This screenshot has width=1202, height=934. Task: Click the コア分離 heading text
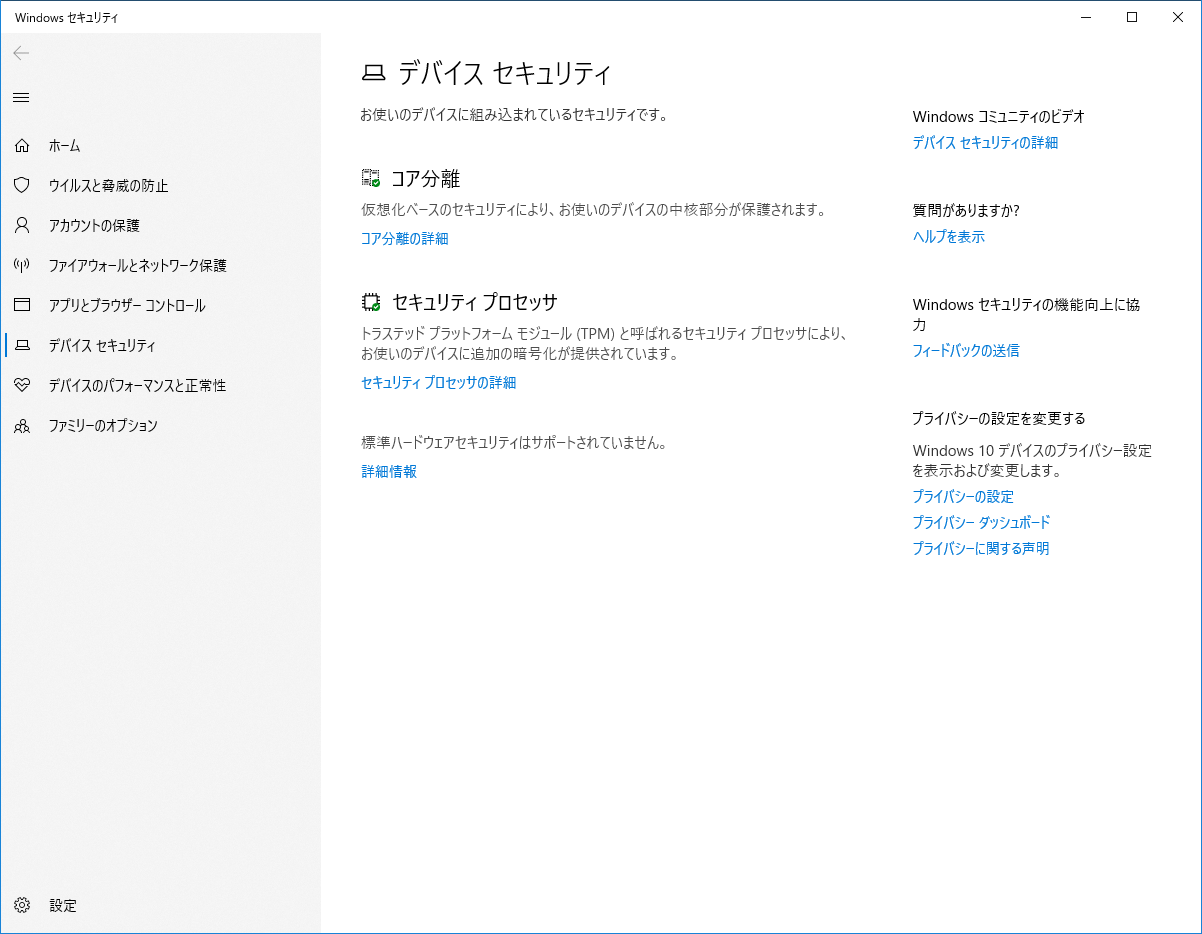pos(425,179)
